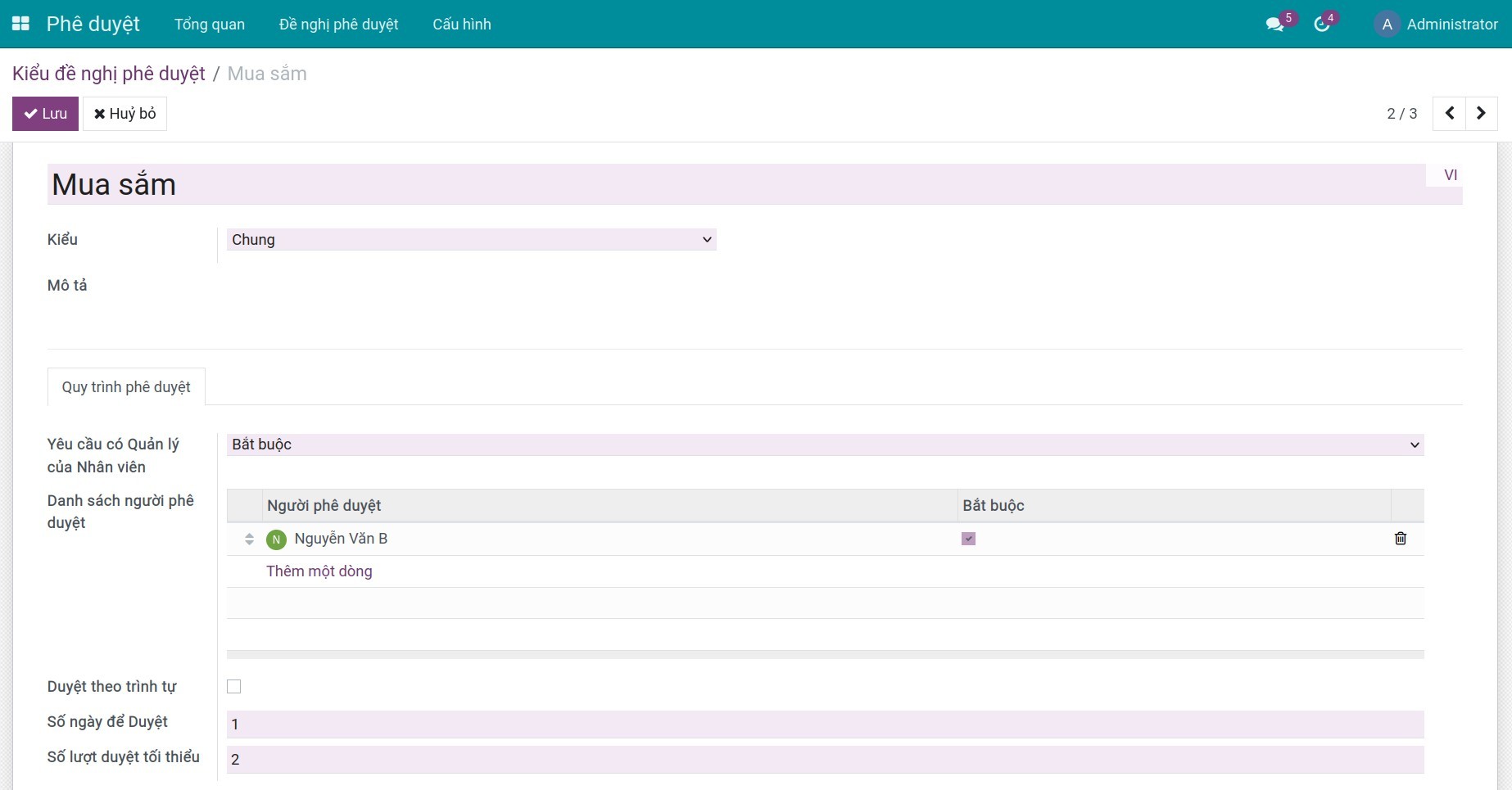The width and height of the screenshot is (1512, 790).
Task: Open the Administrator user menu
Action: tap(1437, 25)
